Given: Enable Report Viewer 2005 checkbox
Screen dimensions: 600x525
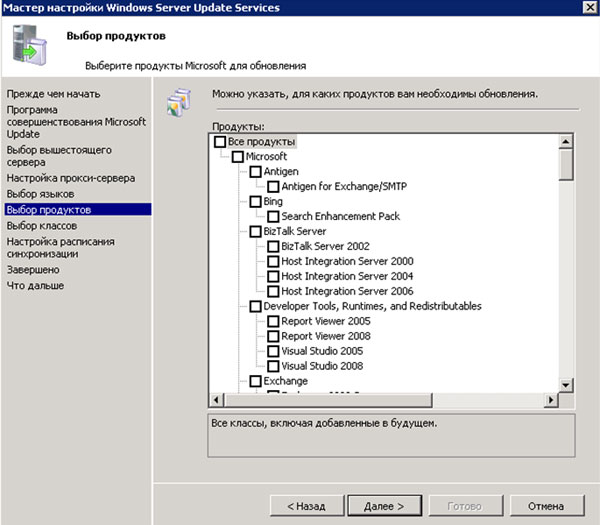Looking at the screenshot, I should tap(273, 321).
